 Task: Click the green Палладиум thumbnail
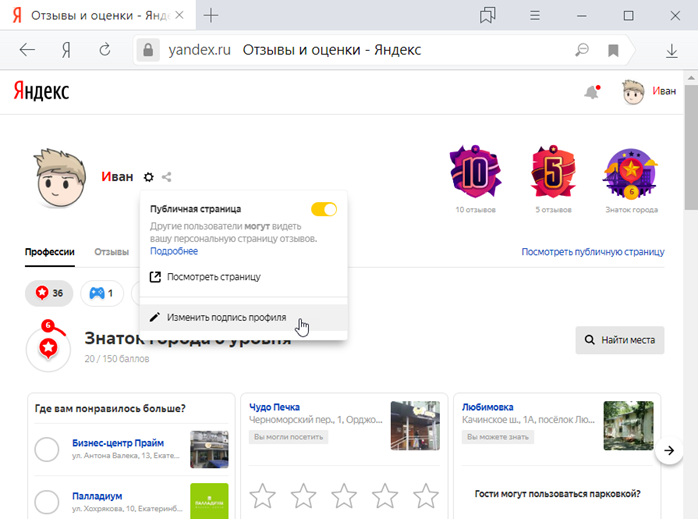coord(209,501)
